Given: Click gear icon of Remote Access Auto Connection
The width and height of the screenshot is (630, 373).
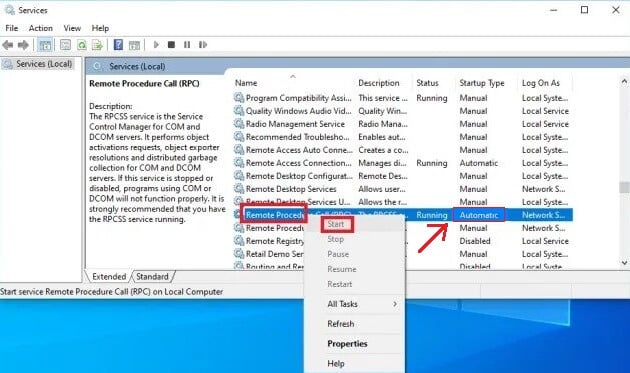Looking at the screenshot, I should 239,150.
